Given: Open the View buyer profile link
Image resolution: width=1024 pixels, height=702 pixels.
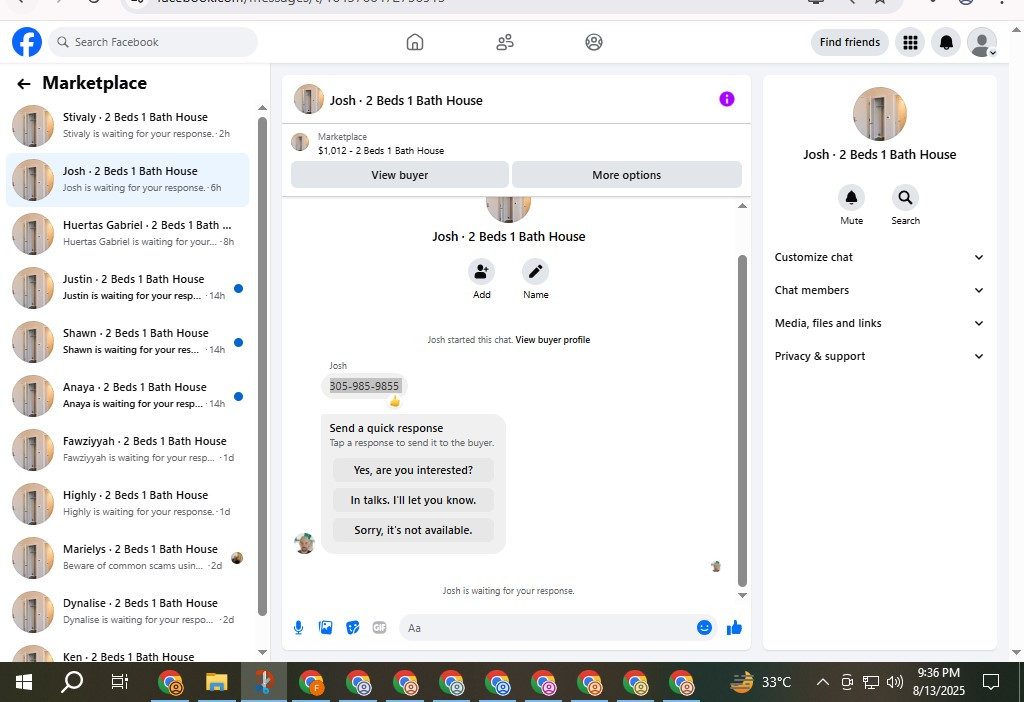Looking at the screenshot, I should click(552, 340).
